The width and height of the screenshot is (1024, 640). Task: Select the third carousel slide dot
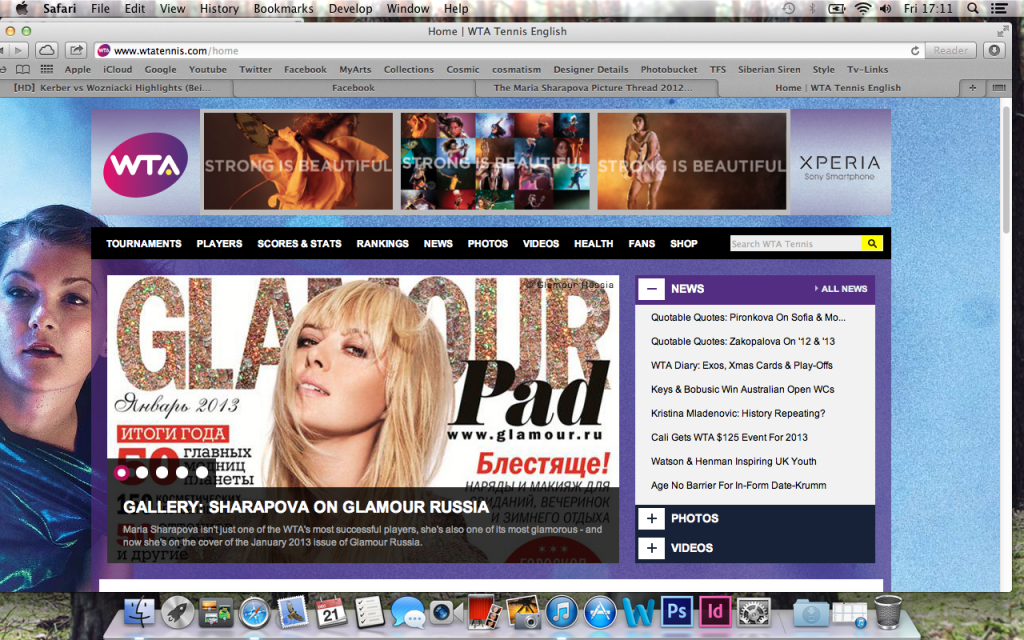coord(162,472)
